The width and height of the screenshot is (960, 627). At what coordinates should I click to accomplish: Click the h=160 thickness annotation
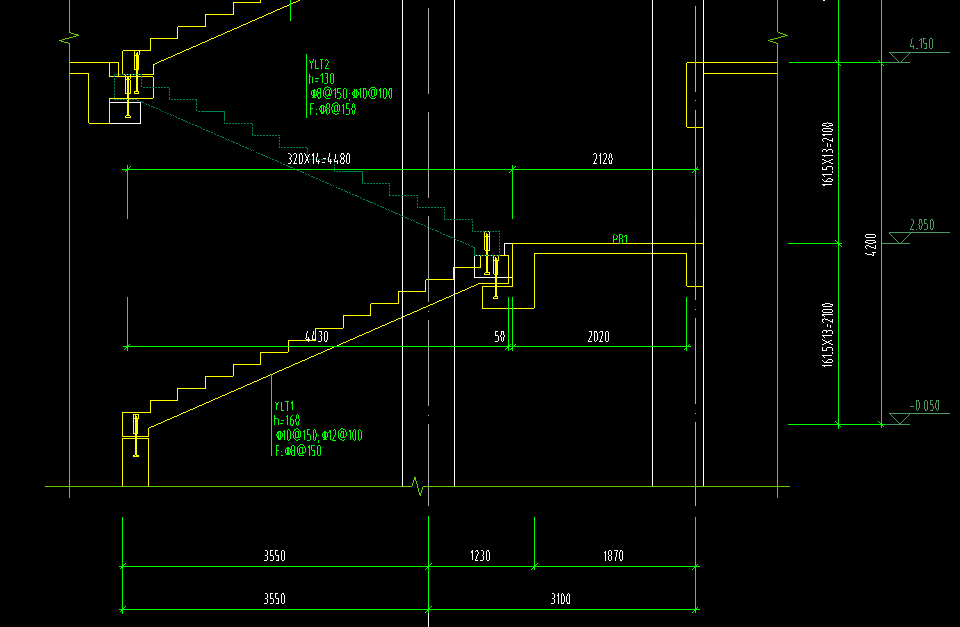[287, 421]
